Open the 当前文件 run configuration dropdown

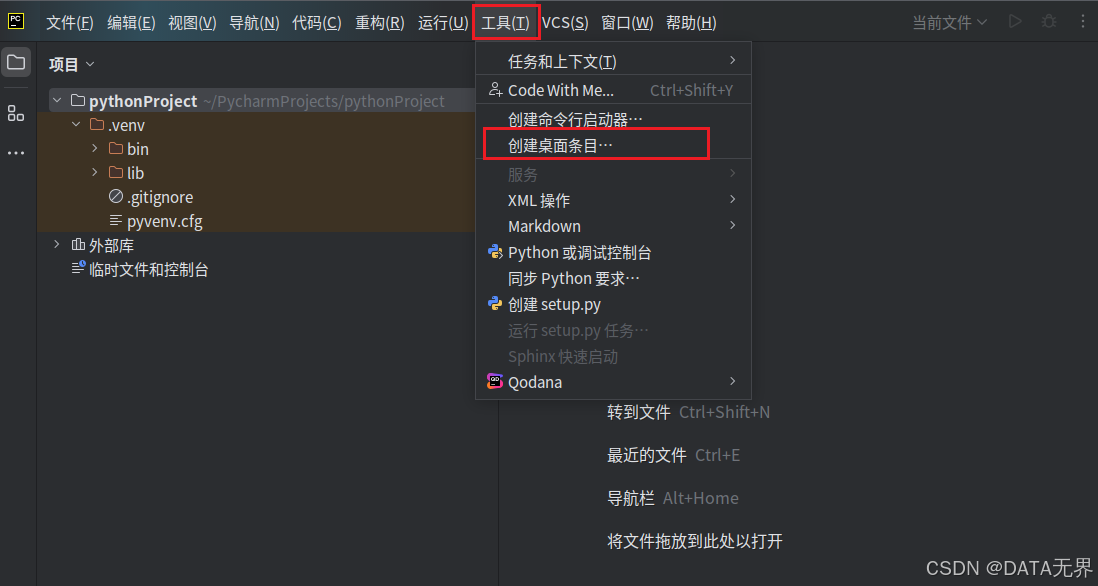(x=950, y=22)
